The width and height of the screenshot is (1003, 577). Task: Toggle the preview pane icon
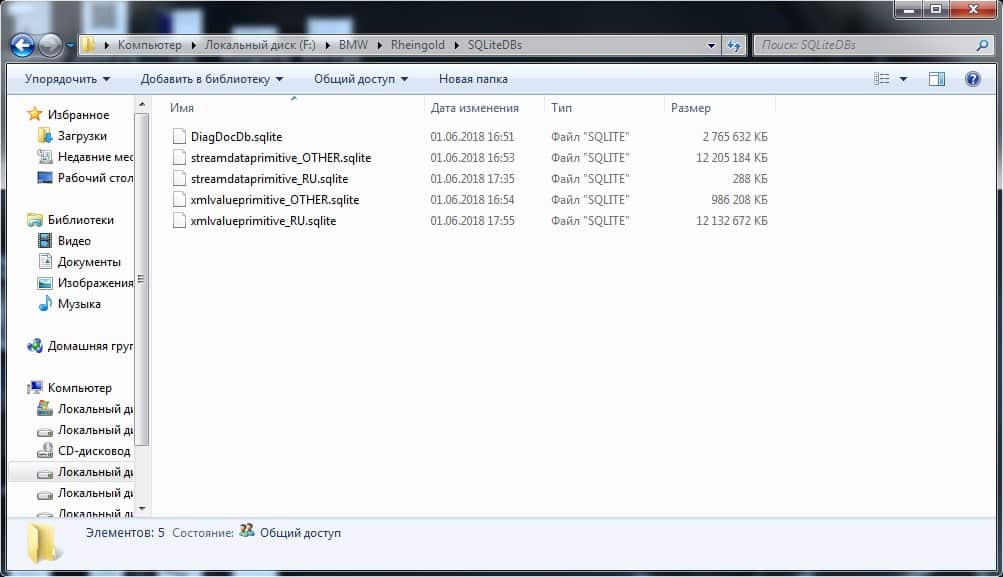coord(937,79)
